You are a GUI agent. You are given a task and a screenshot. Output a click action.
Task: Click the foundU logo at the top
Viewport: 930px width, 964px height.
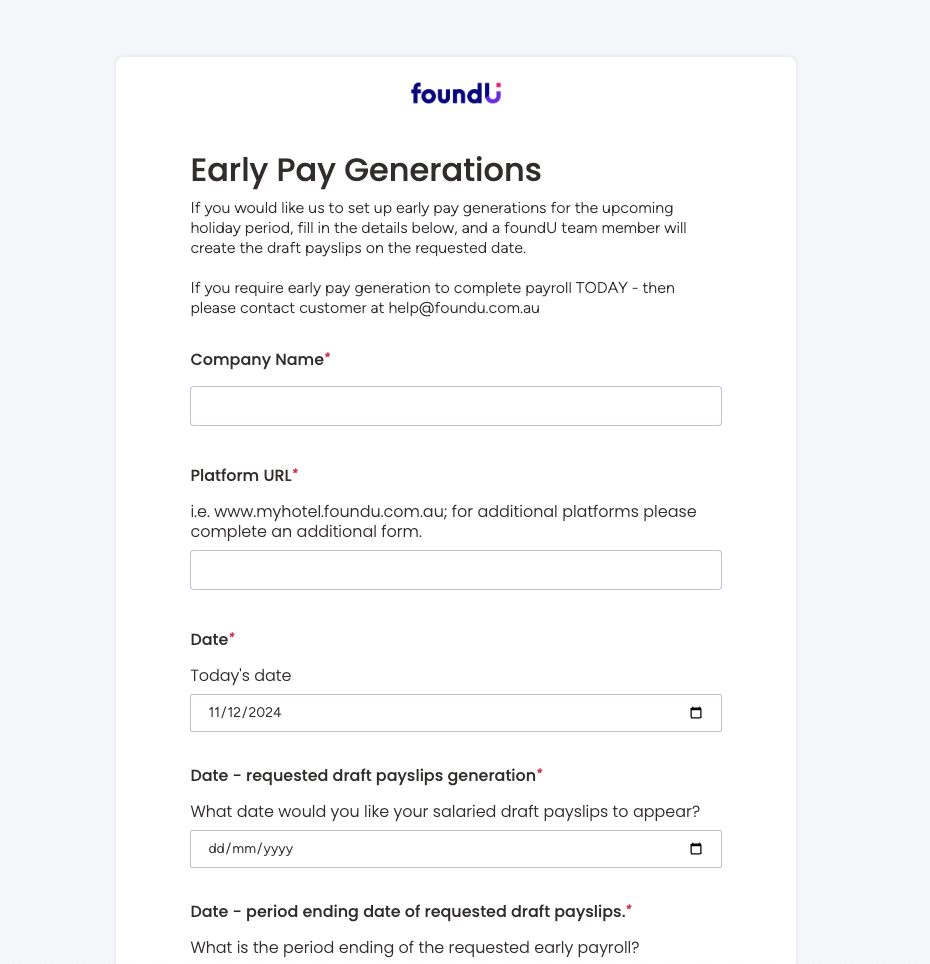(x=455, y=93)
